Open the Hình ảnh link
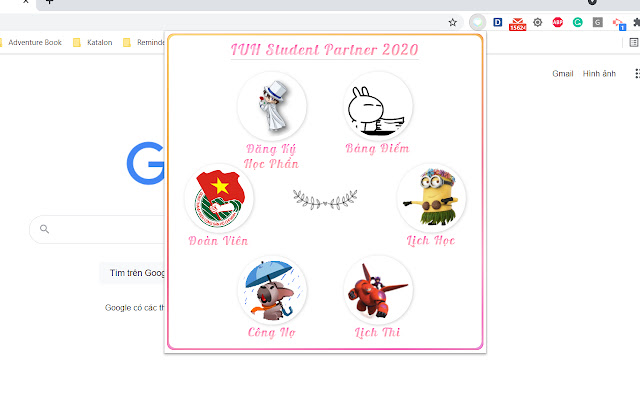The image size is (640, 400). pos(599,73)
